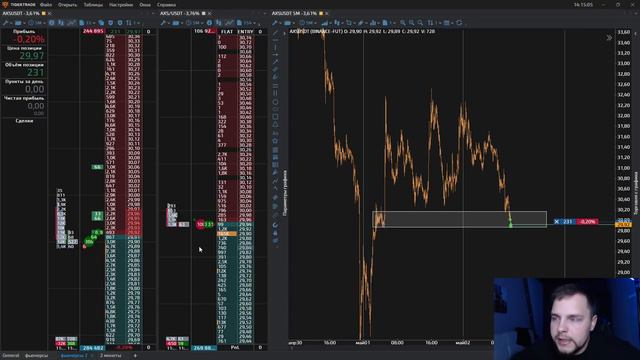The width and height of the screenshot is (640, 360).
Task: Select the star drawing tool
Action: pos(275,141)
